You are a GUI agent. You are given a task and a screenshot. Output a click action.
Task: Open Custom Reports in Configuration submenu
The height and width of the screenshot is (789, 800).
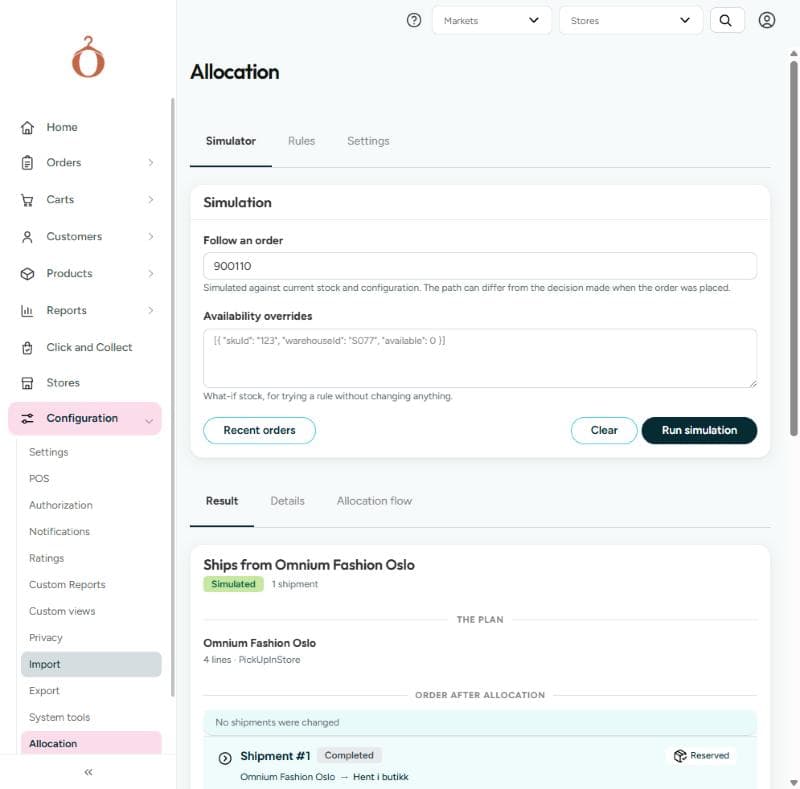[x=67, y=584]
